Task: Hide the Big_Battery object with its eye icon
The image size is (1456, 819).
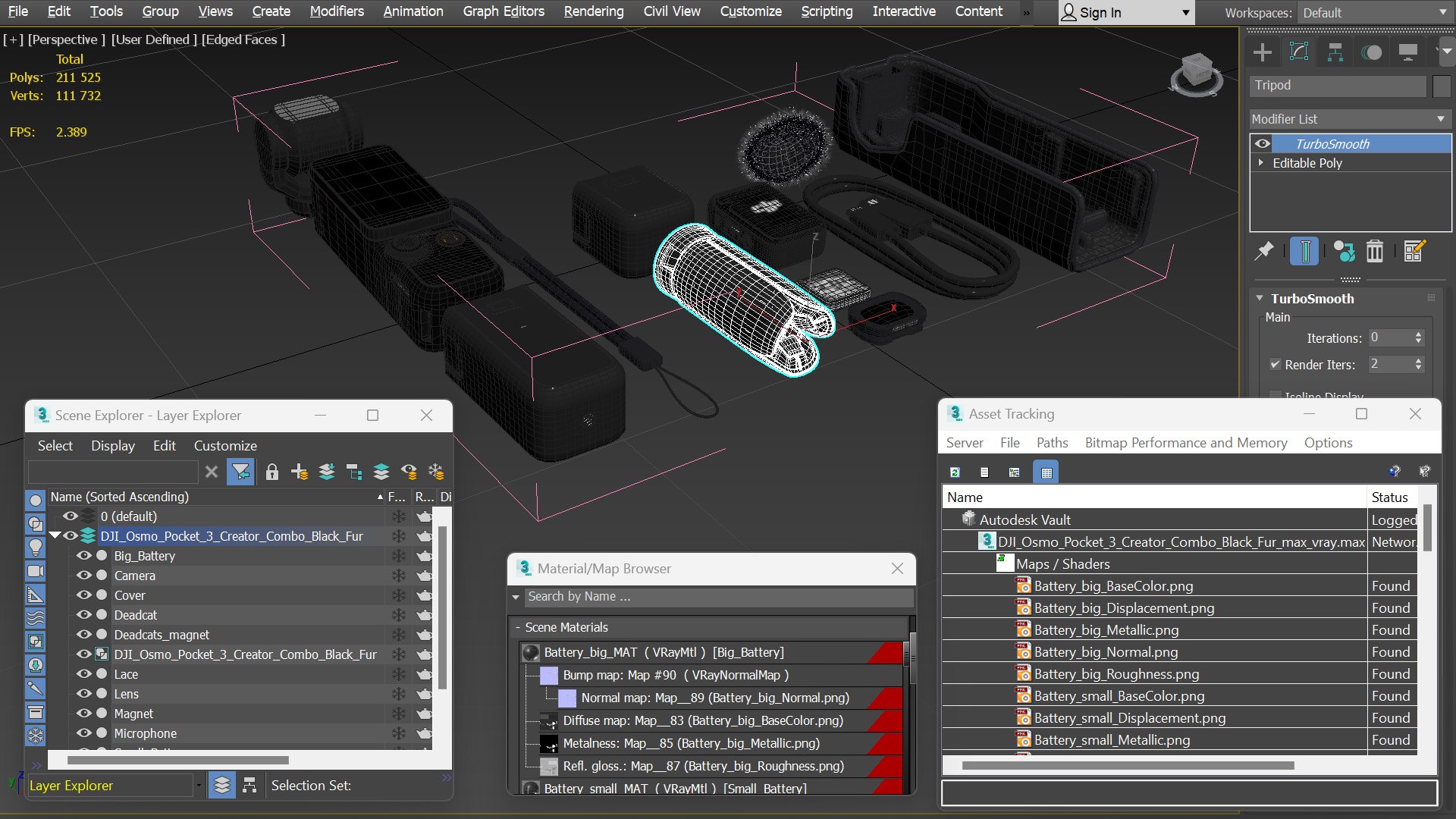Action: pyautogui.click(x=84, y=556)
